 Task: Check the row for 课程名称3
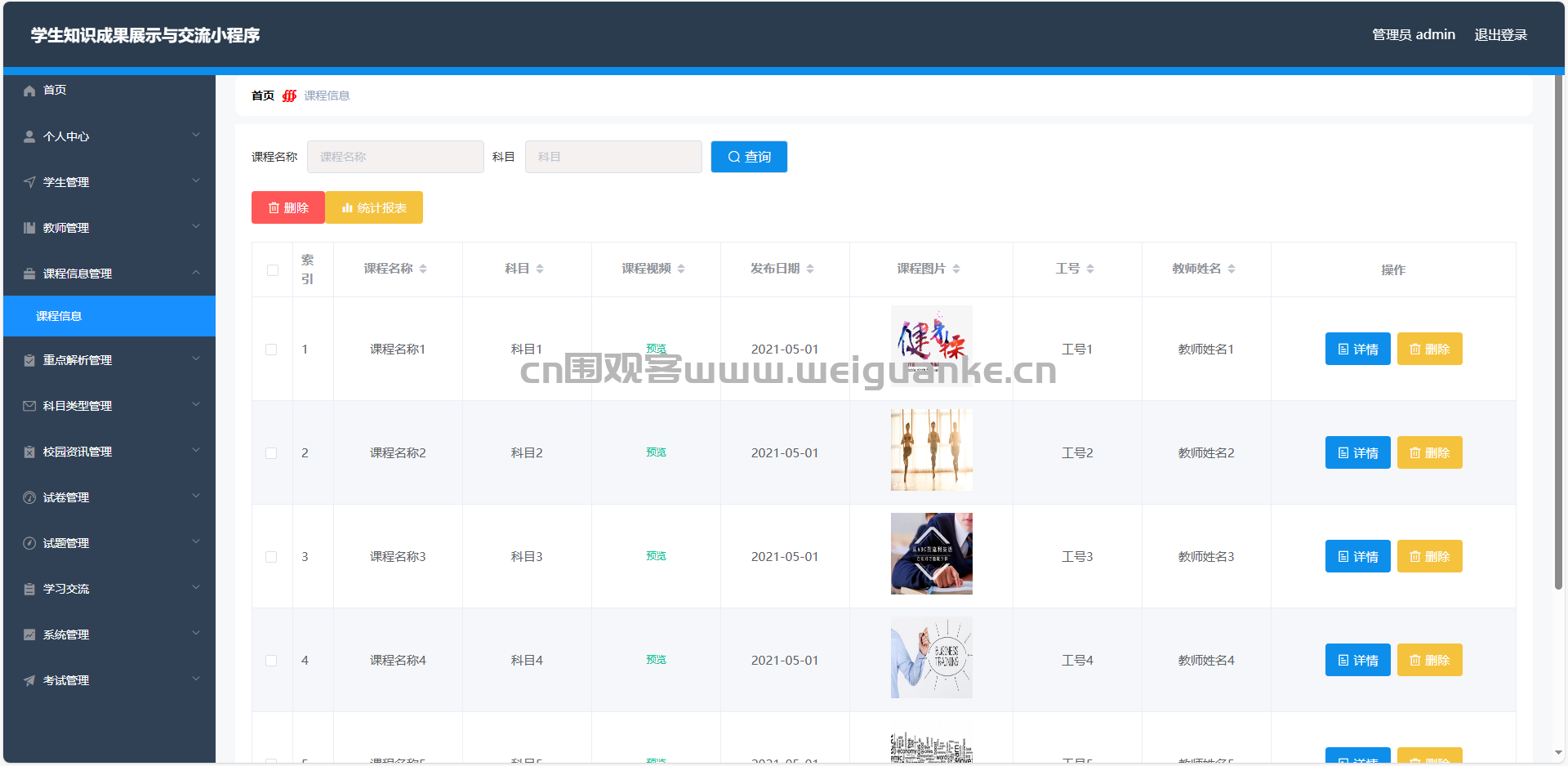271,557
